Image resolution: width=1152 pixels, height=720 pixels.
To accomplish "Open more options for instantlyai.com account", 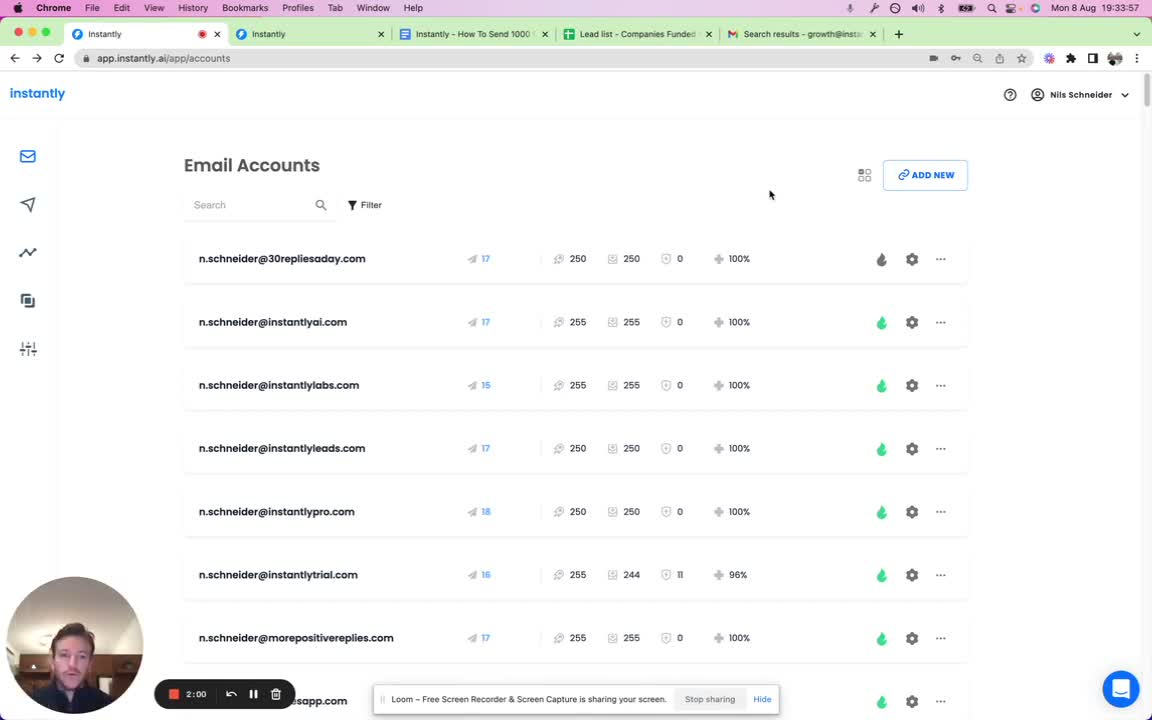I will tap(940, 323).
